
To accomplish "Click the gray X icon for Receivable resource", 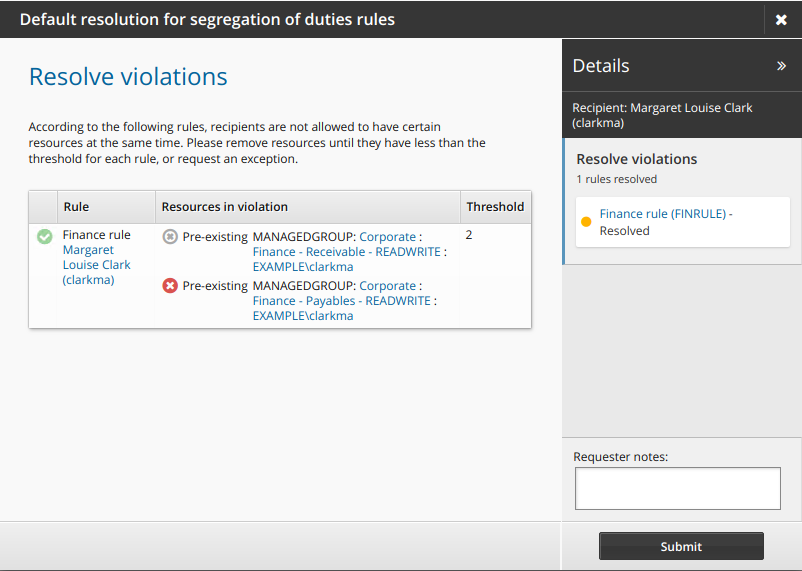I will (170, 237).
